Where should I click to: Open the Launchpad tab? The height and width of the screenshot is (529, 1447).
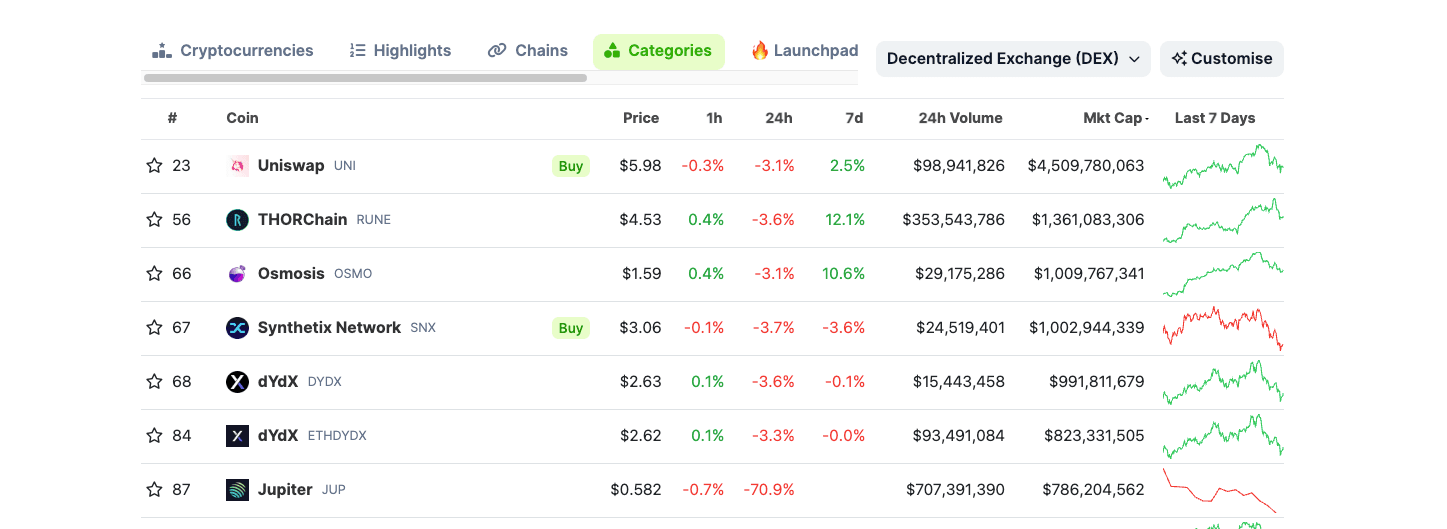(805, 50)
